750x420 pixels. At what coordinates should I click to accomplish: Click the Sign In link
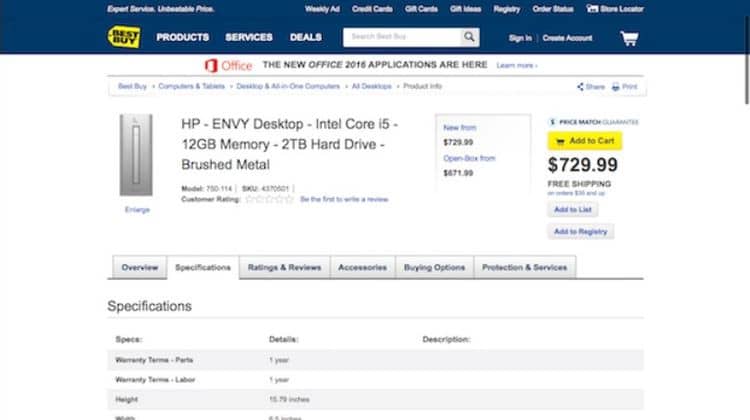coord(520,38)
